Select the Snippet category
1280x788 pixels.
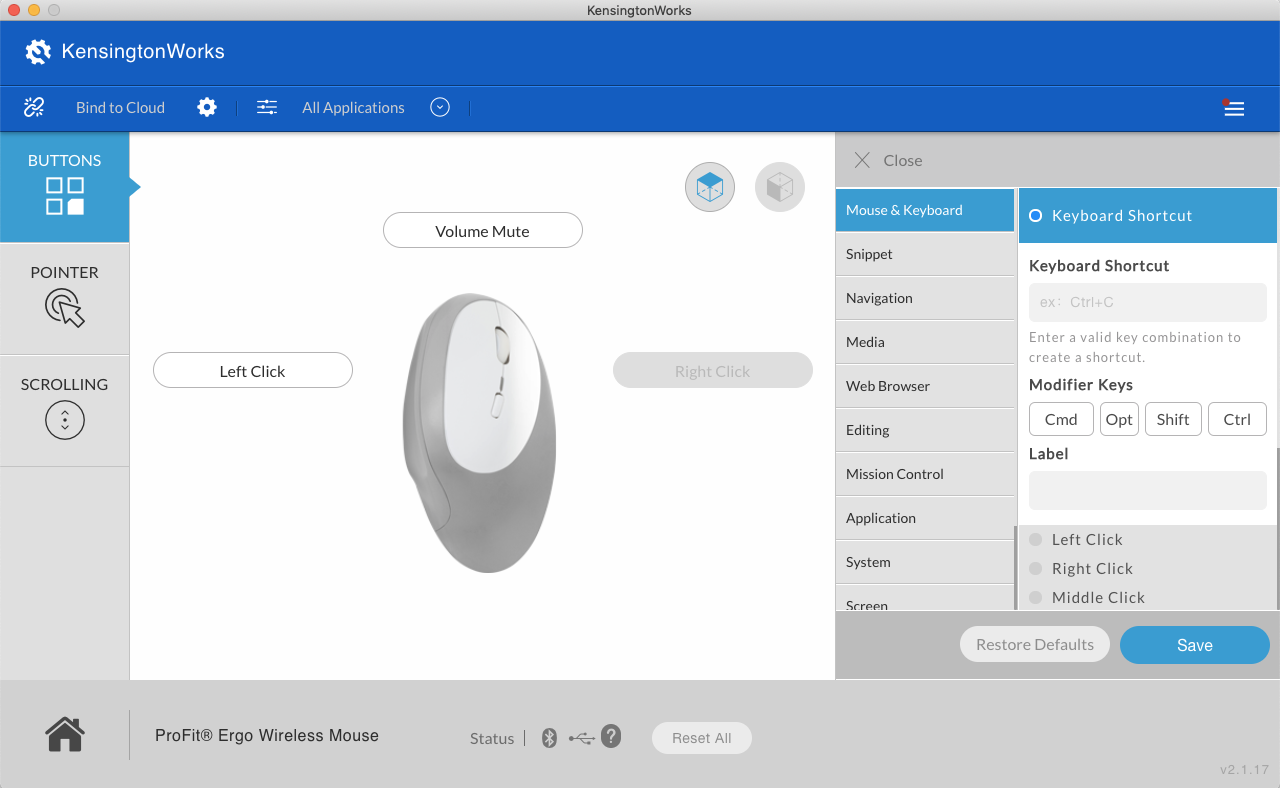click(925, 254)
